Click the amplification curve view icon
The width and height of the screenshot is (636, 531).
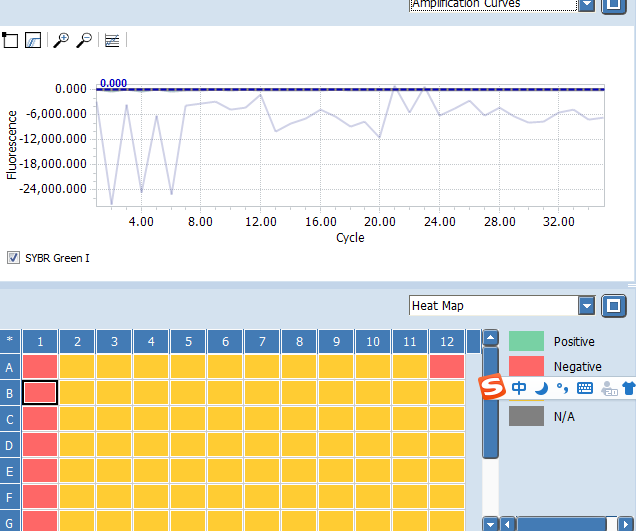(33, 40)
